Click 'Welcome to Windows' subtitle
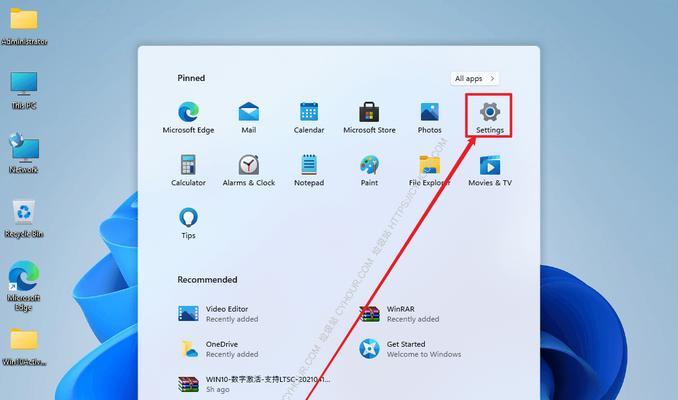The width and height of the screenshot is (678, 400). 424,354
